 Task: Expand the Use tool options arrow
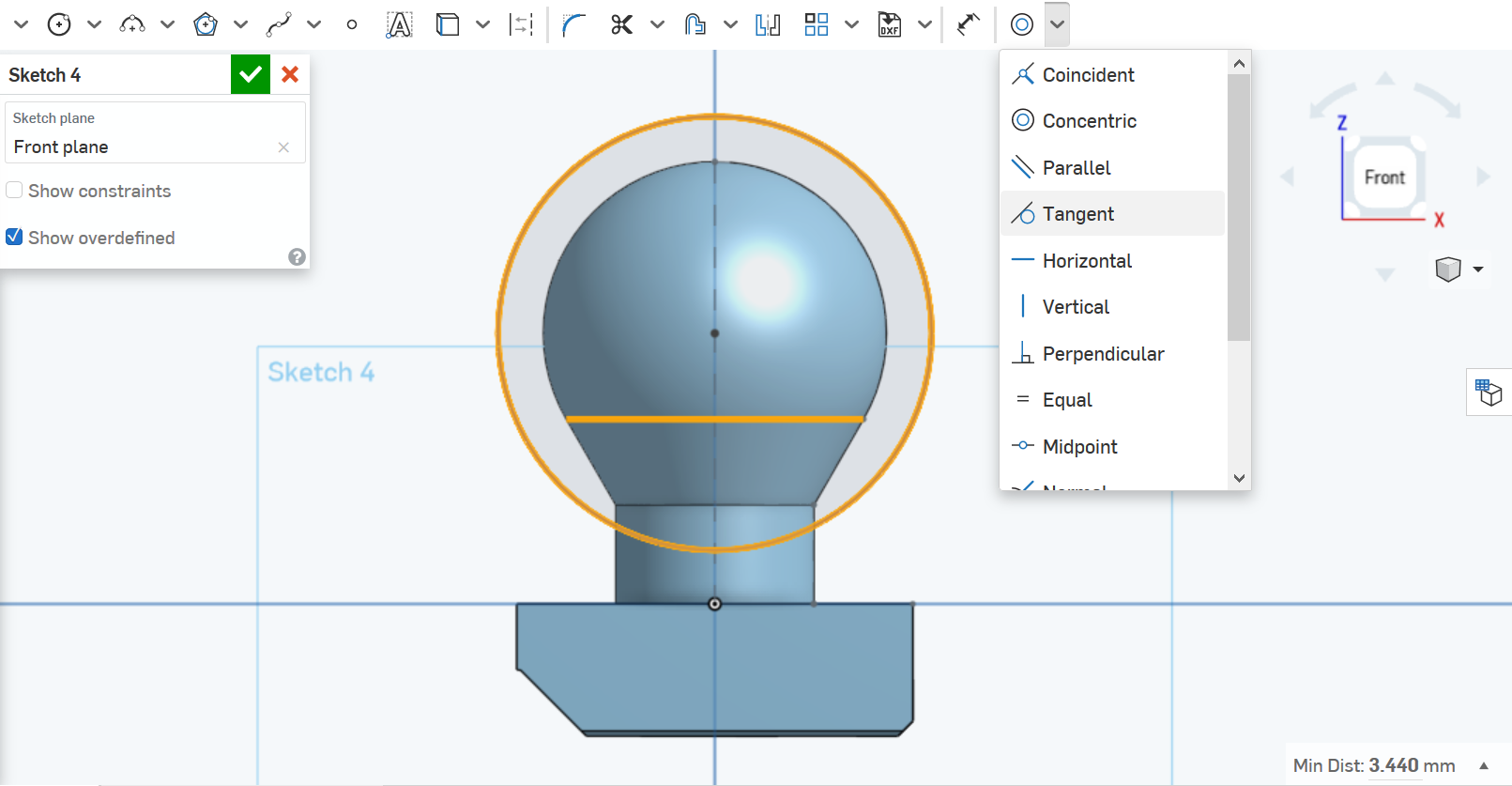click(x=482, y=24)
